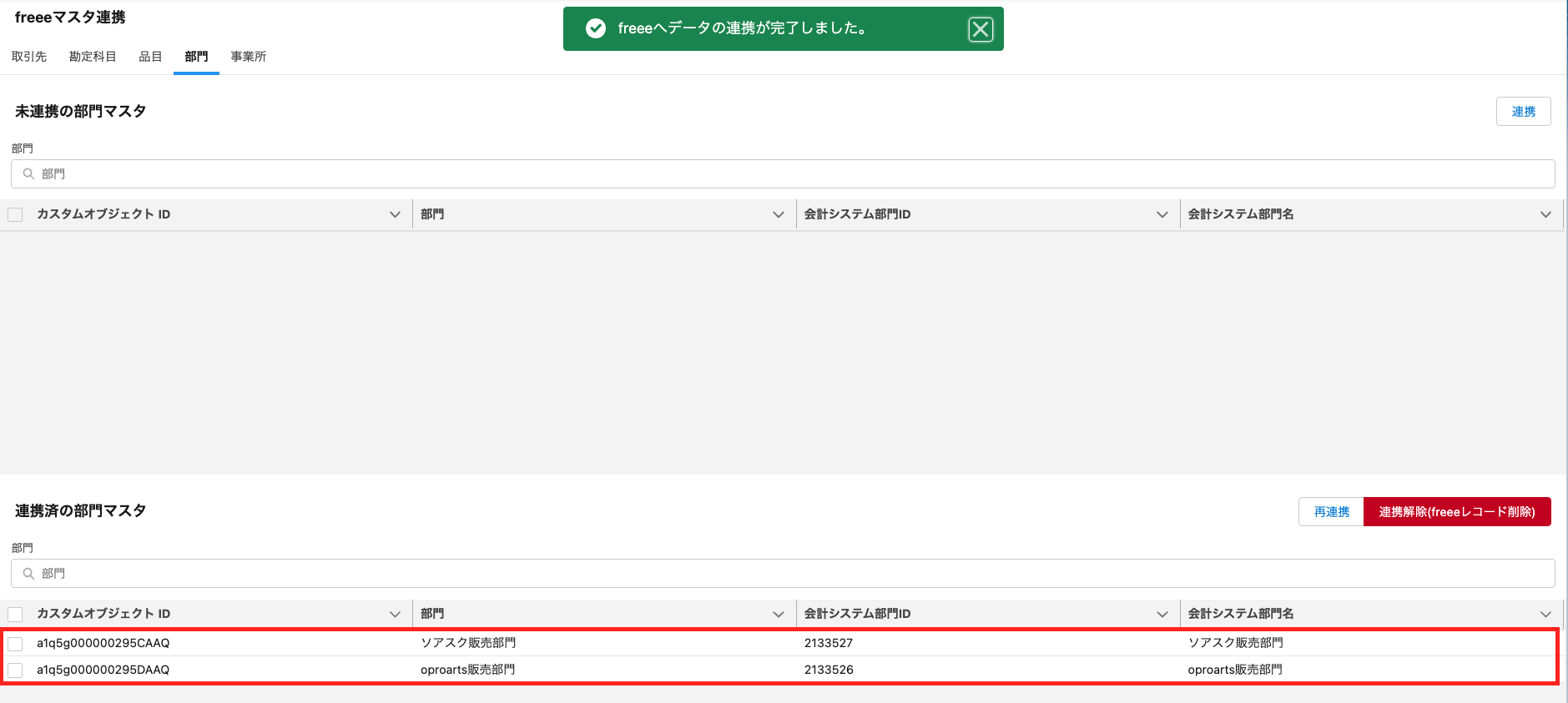
Task: Click search icon in unlinked 部門 search field
Action: [x=28, y=174]
